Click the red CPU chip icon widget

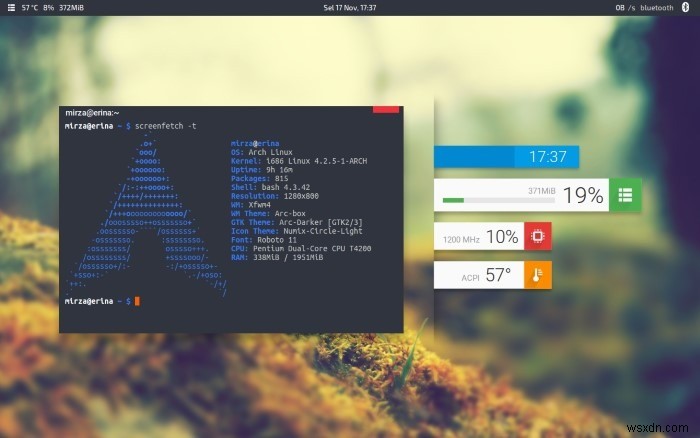538,236
